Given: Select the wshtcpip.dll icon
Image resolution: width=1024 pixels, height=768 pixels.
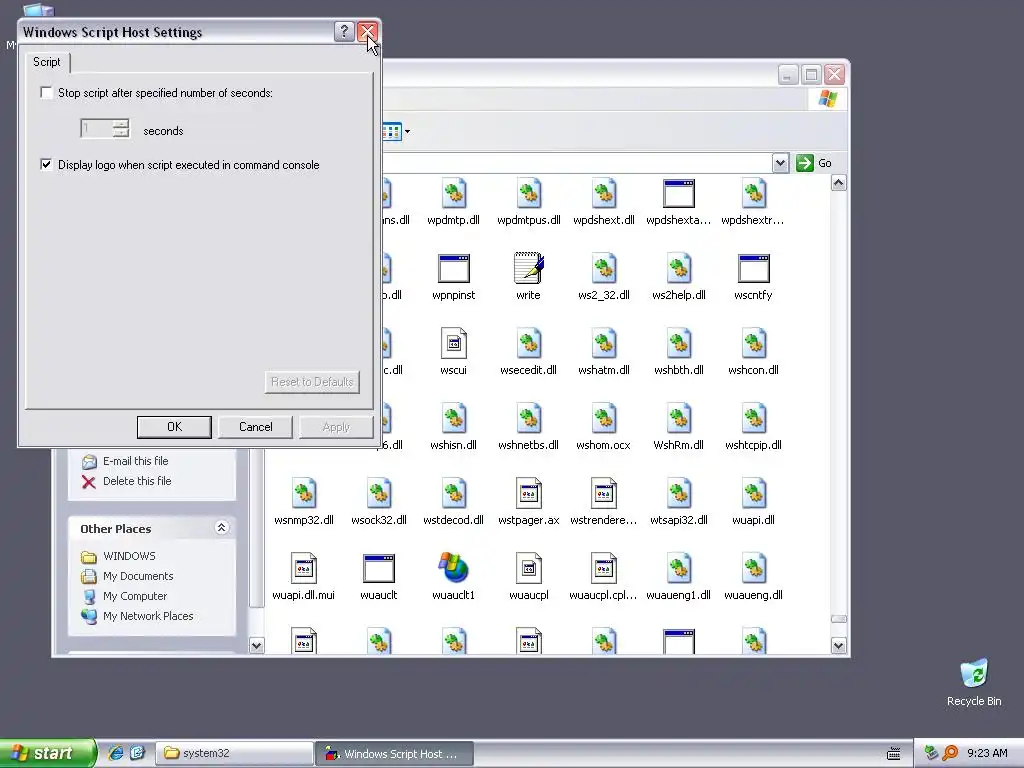Looking at the screenshot, I should [x=754, y=419].
